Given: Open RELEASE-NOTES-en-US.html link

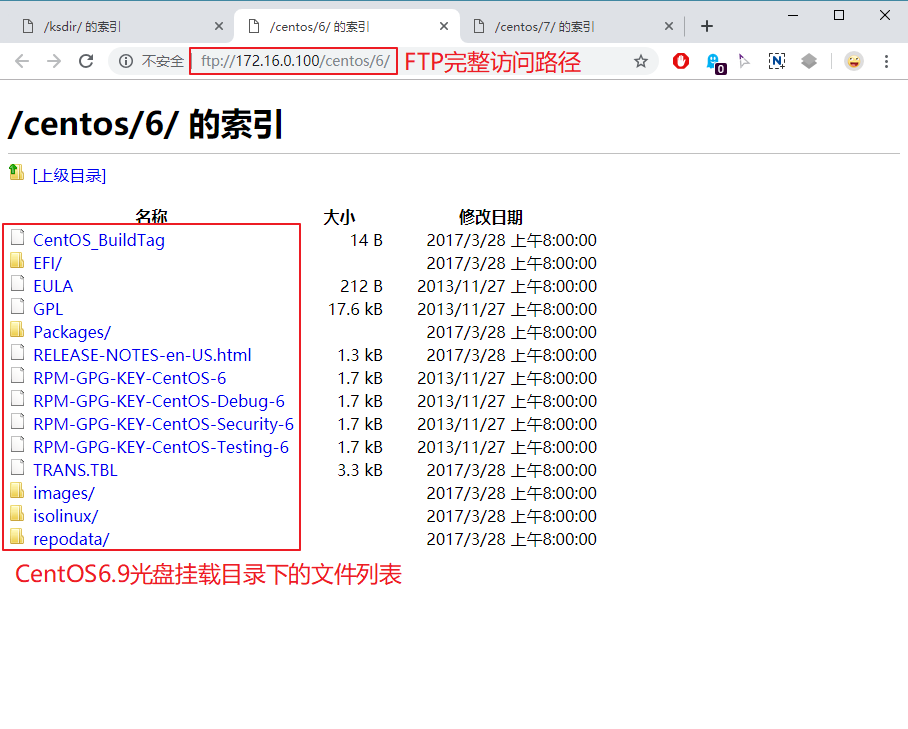Looking at the screenshot, I should (142, 355).
